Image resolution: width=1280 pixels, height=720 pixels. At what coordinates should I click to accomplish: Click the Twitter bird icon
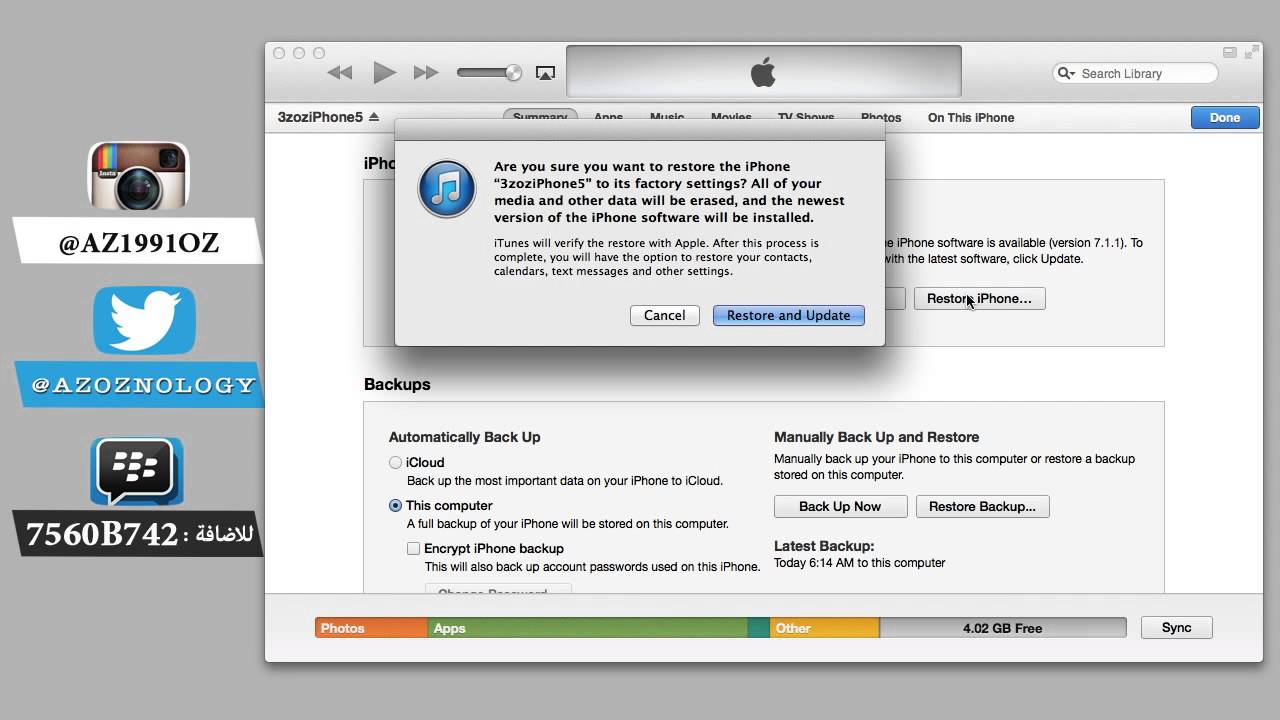(x=145, y=321)
